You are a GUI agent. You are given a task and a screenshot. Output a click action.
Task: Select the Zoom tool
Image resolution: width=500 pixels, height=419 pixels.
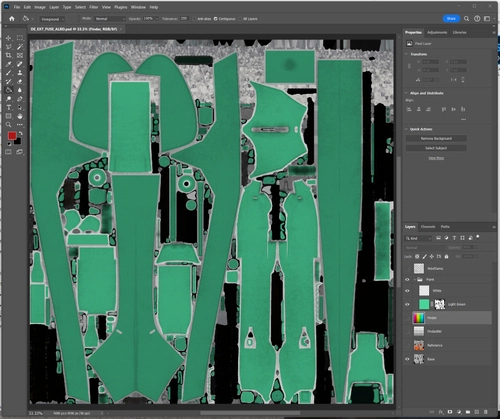click(x=9, y=125)
